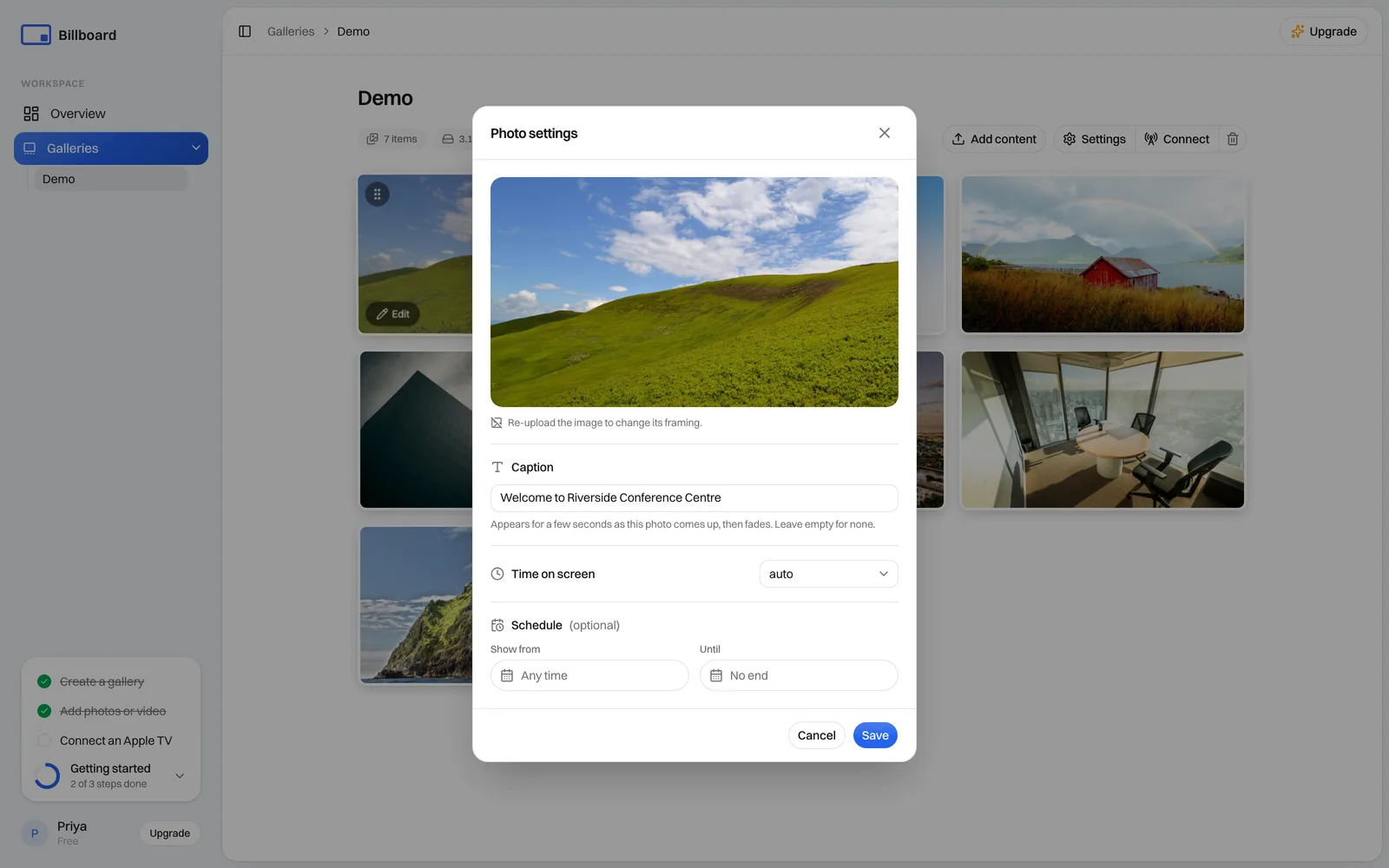Screen dimensions: 1389x868
Task: Click Connect an Apple TV step
Action: (115, 740)
